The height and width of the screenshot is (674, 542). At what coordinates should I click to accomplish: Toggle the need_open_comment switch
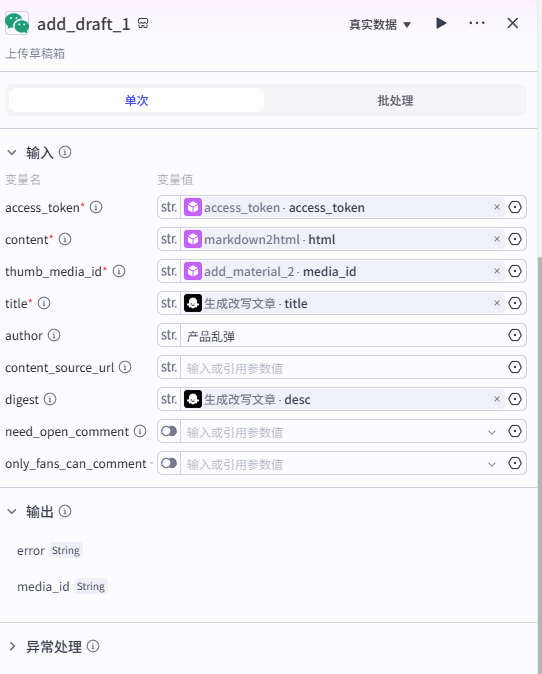point(169,431)
